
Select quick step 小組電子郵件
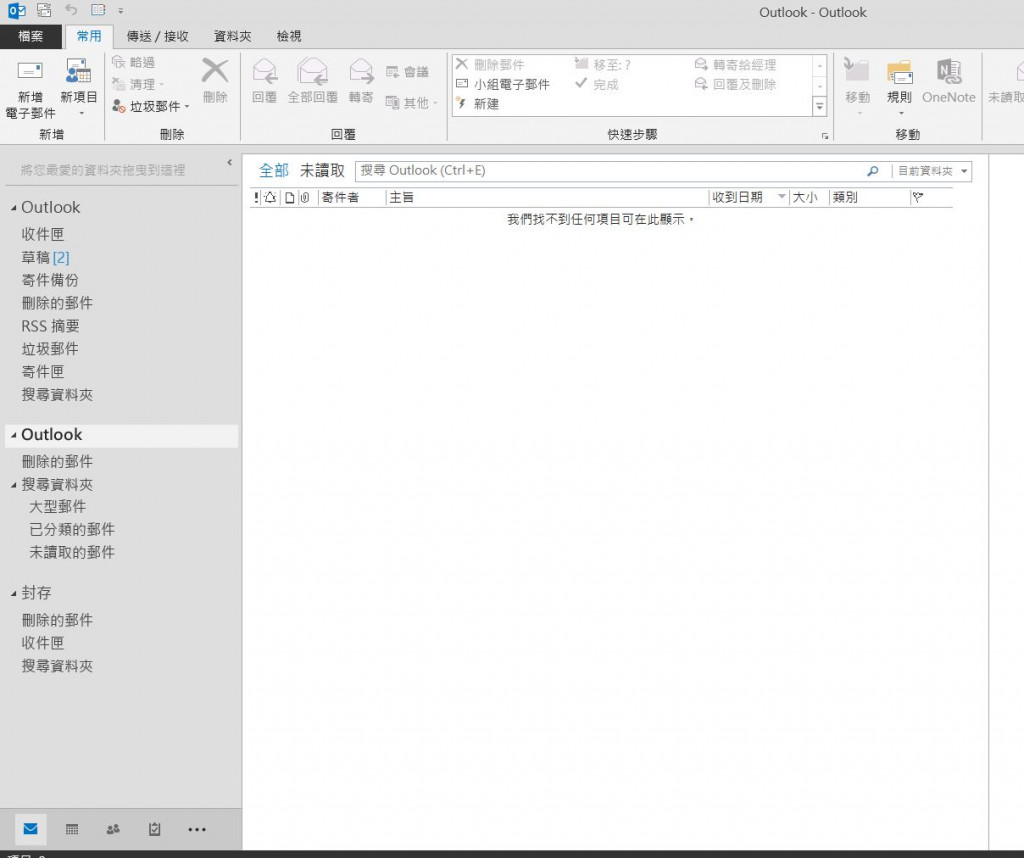(503, 84)
